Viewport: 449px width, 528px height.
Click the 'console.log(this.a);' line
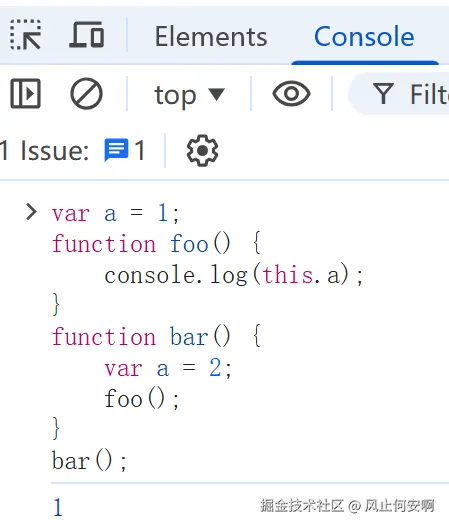click(234, 275)
